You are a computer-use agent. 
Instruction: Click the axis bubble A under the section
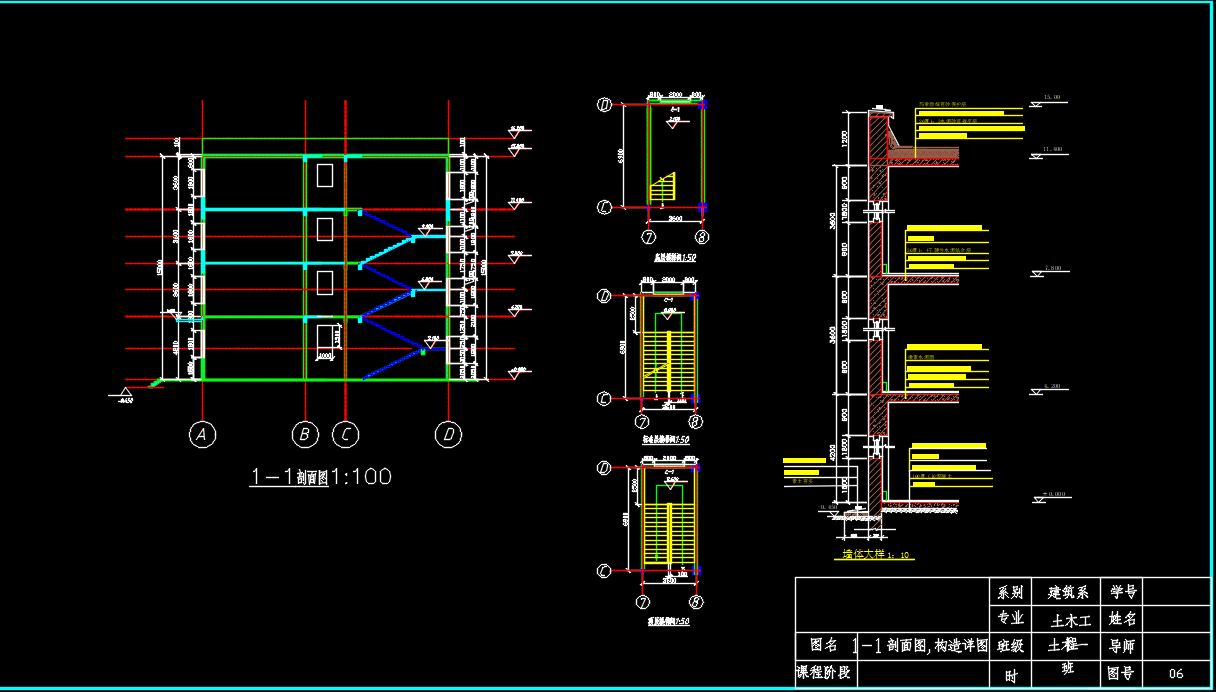tap(203, 434)
